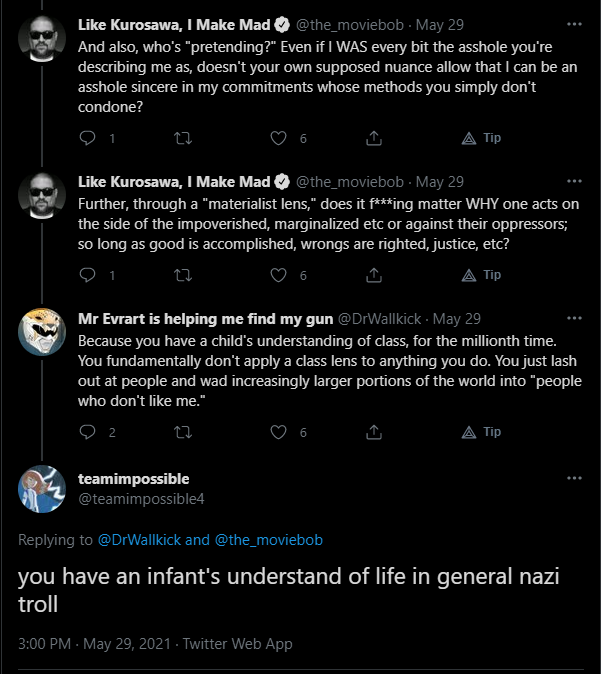
Task: Open the @DrWallkick mention in Replying to
Action: 139,540
